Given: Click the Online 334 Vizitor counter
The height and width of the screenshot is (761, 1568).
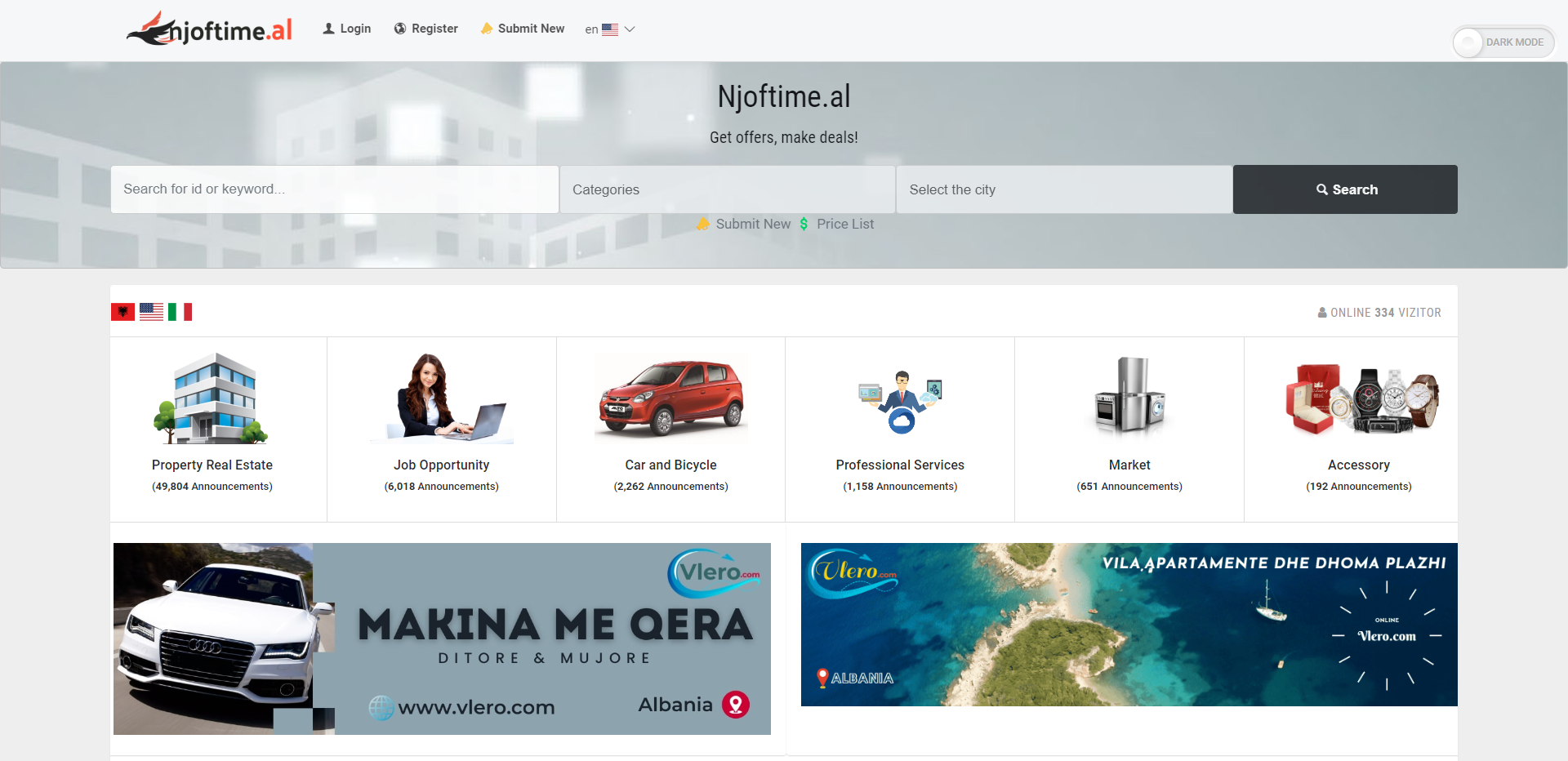Looking at the screenshot, I should point(1379,313).
